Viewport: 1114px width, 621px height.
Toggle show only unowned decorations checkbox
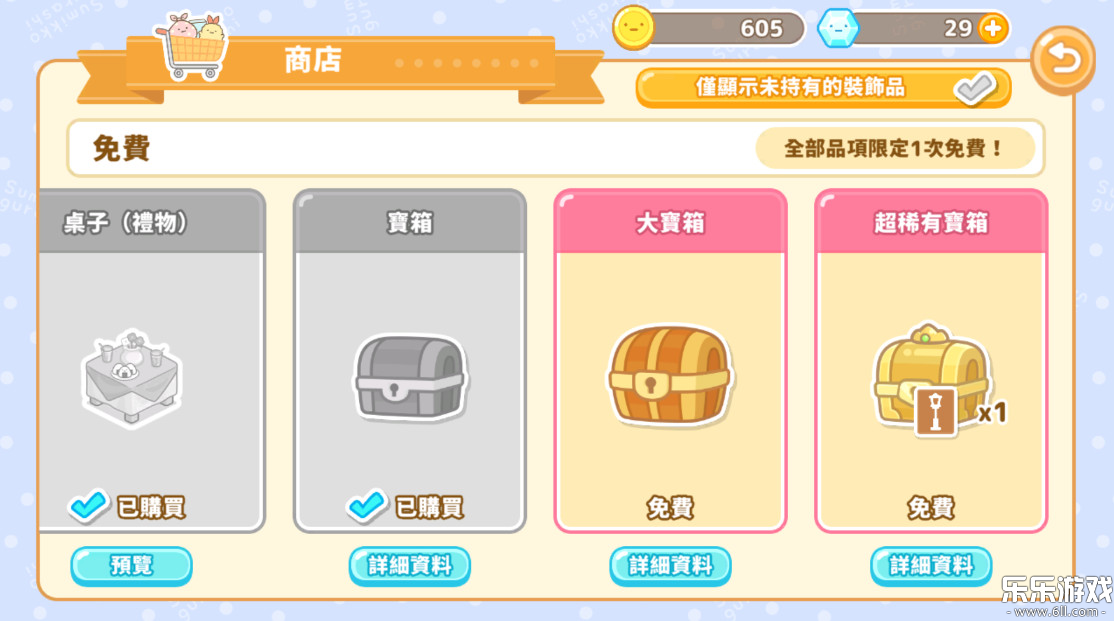tap(975, 88)
